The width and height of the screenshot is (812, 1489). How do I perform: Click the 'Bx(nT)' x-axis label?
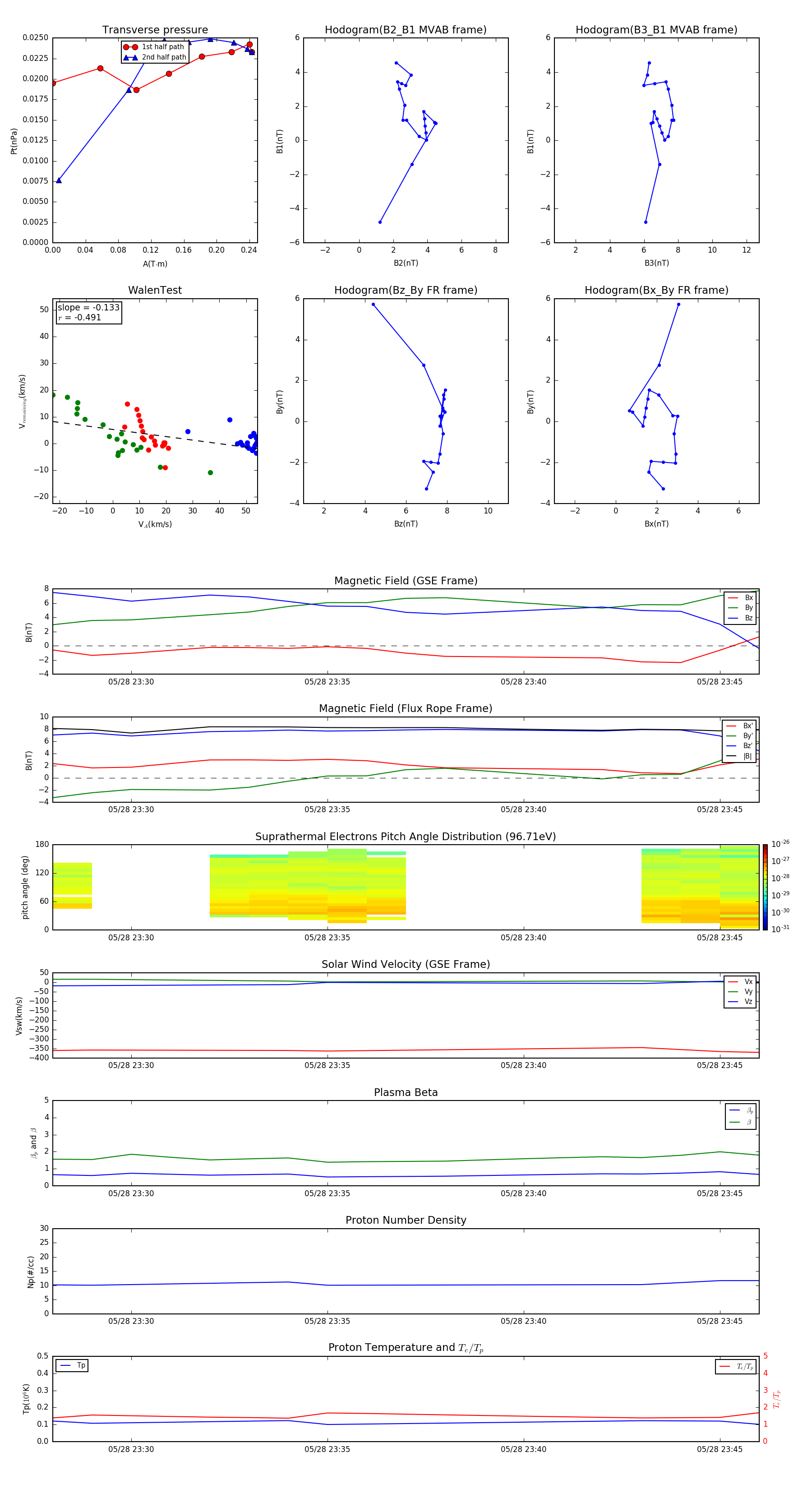coord(656,524)
